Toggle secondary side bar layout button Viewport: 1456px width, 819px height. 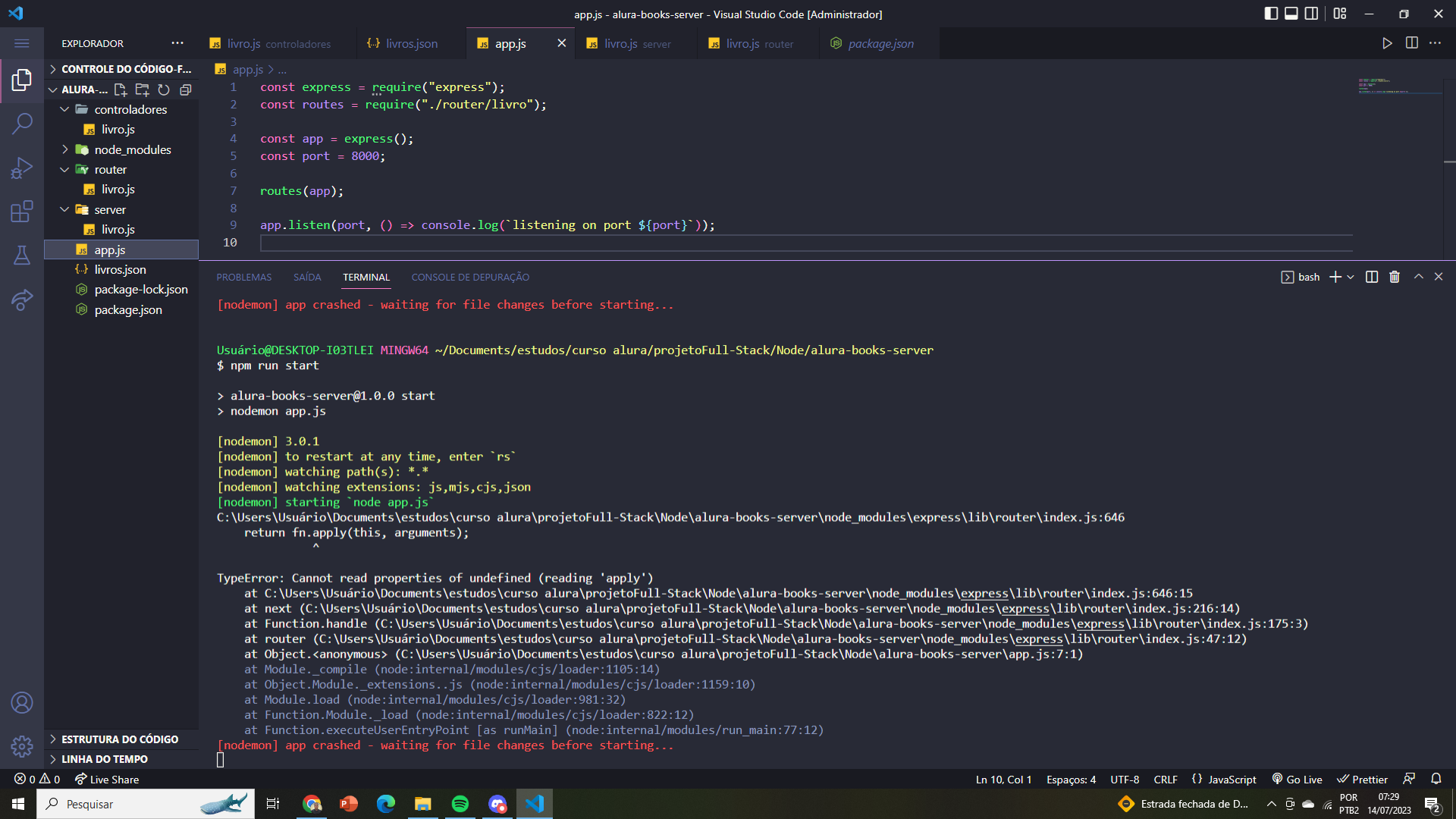click(1311, 14)
